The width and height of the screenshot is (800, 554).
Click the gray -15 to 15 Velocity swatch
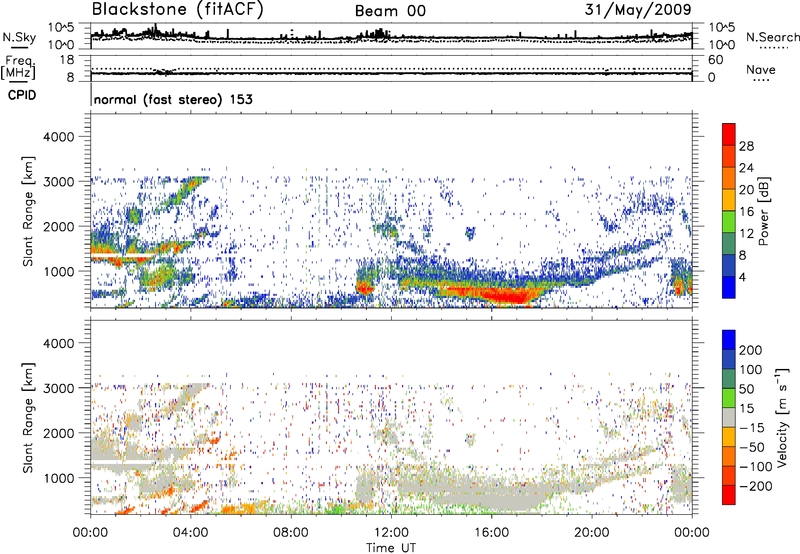[x=729, y=417]
